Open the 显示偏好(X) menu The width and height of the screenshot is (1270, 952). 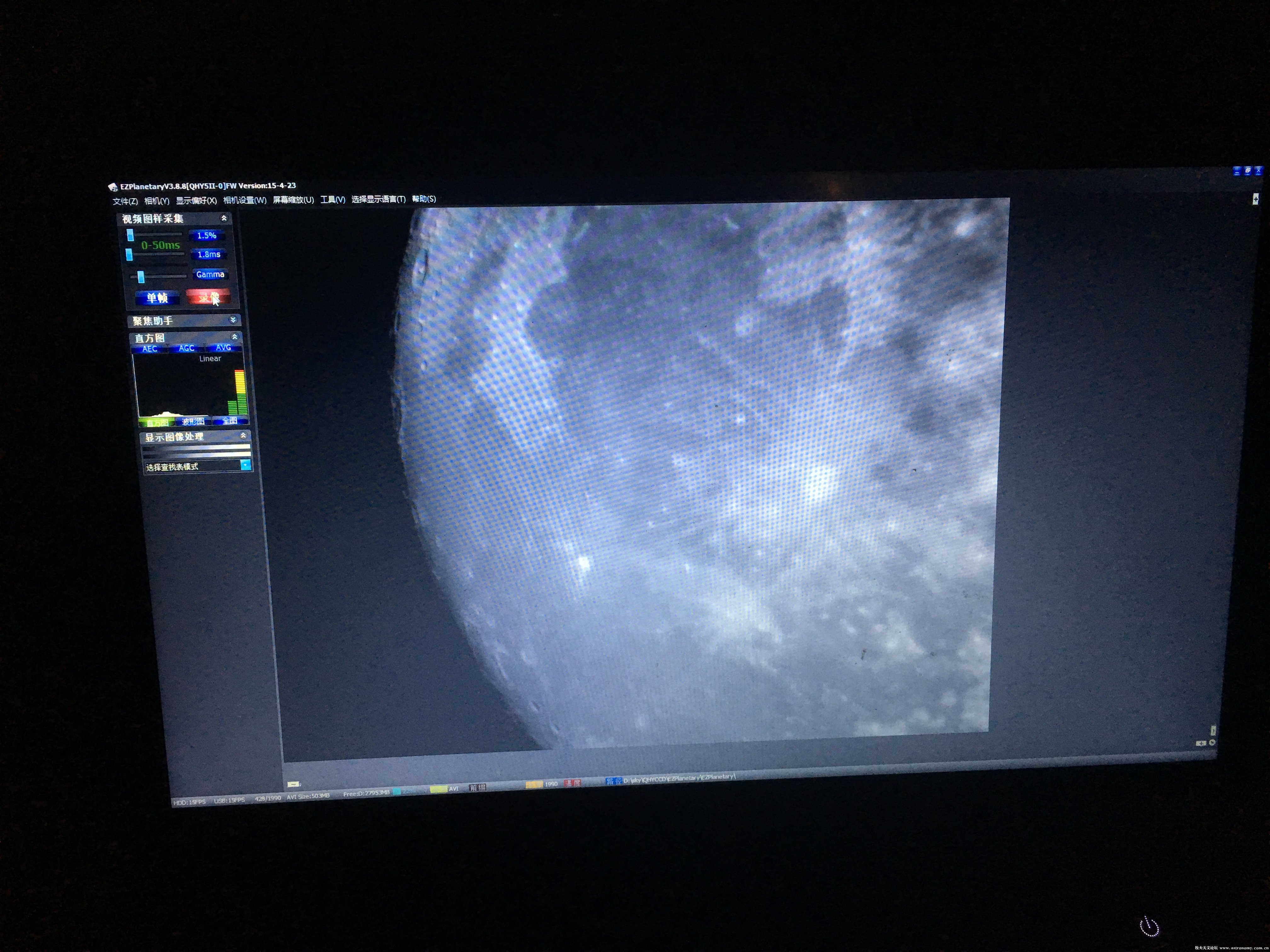(196, 200)
